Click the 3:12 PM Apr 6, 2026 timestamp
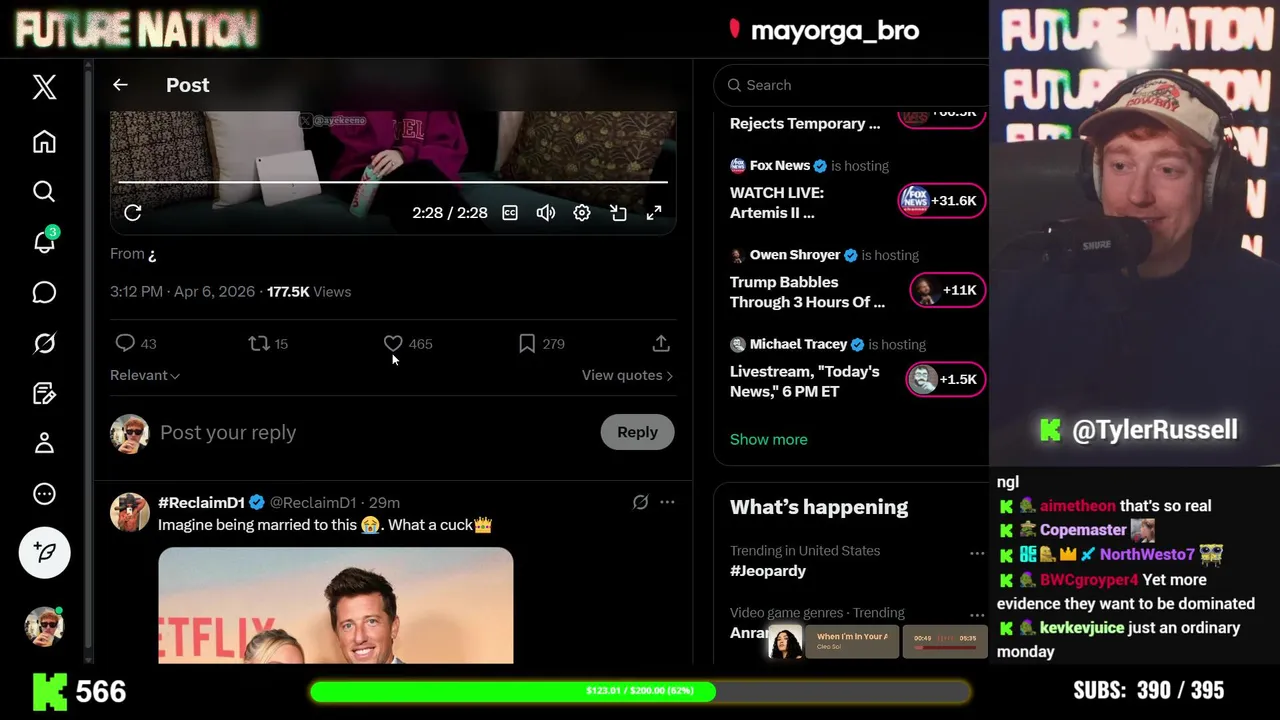1280x720 pixels. coord(182,291)
